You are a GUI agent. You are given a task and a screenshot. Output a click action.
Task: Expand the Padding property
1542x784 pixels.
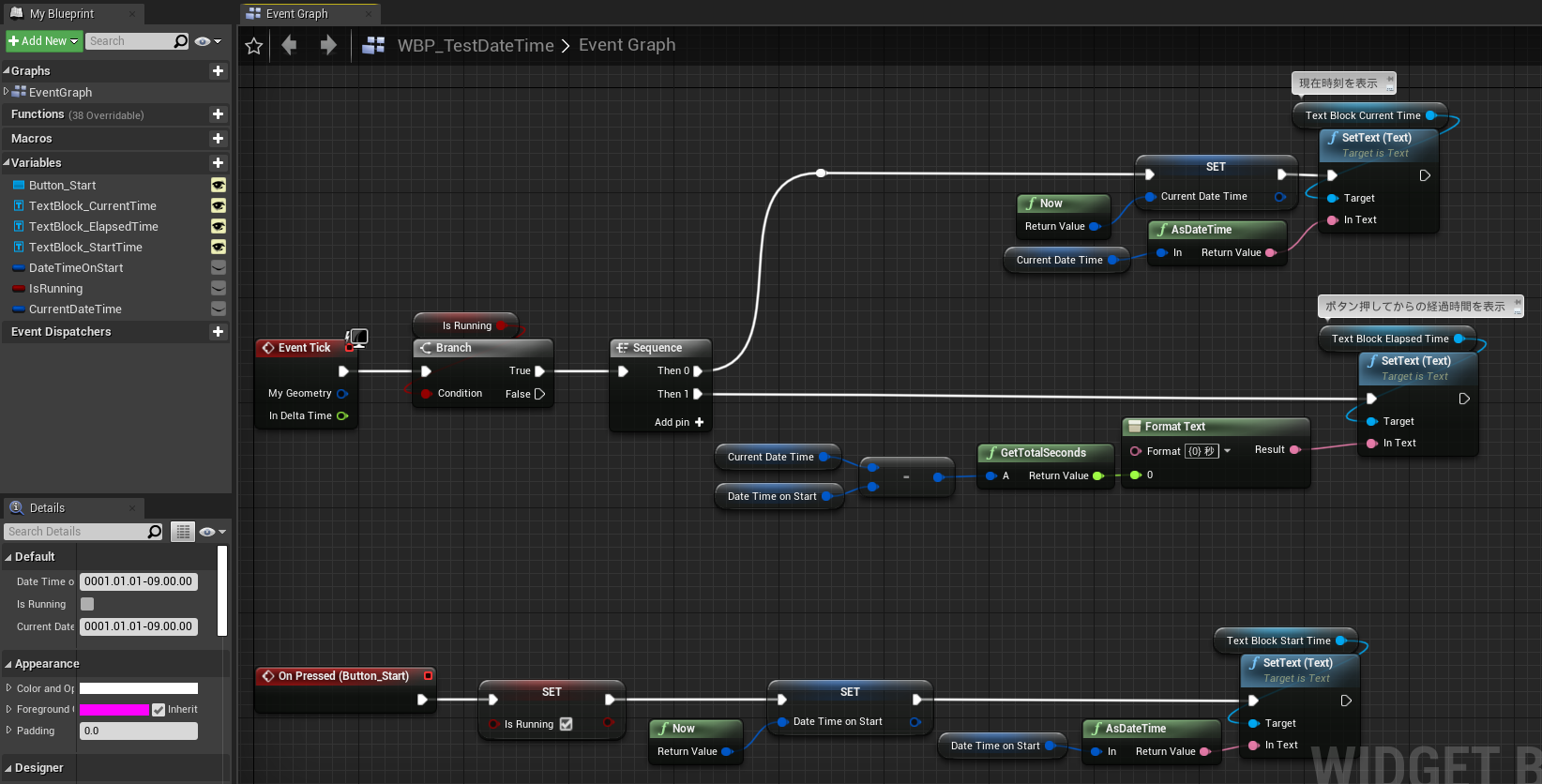pyautogui.click(x=9, y=731)
